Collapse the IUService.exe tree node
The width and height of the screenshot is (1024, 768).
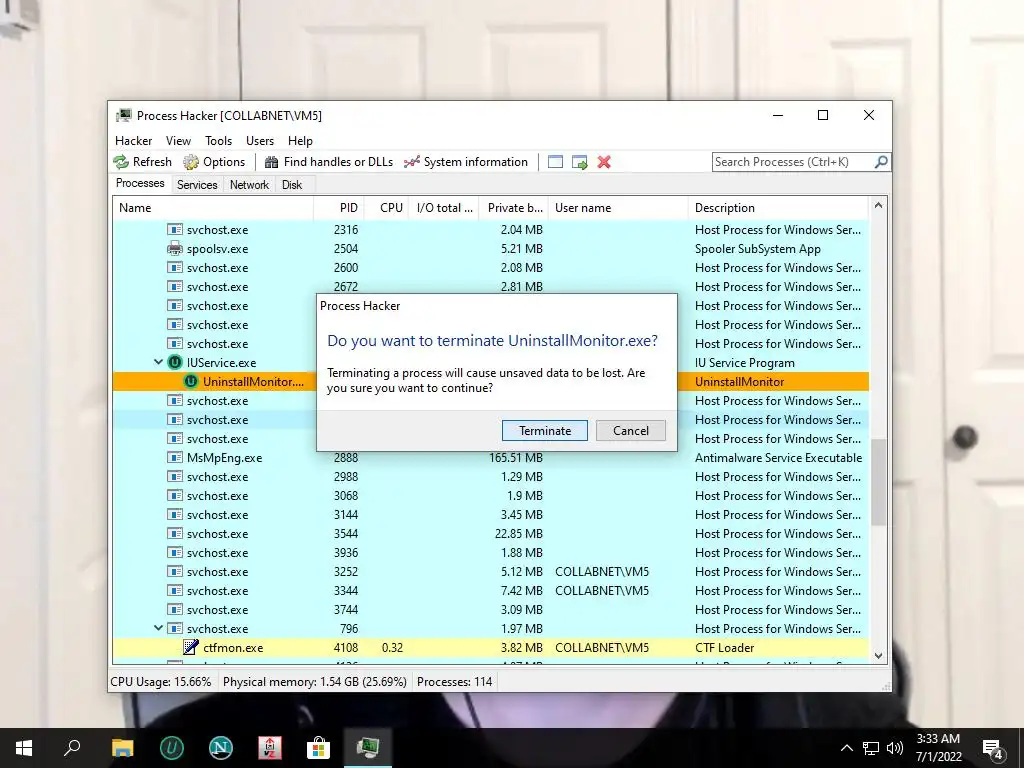click(158, 362)
